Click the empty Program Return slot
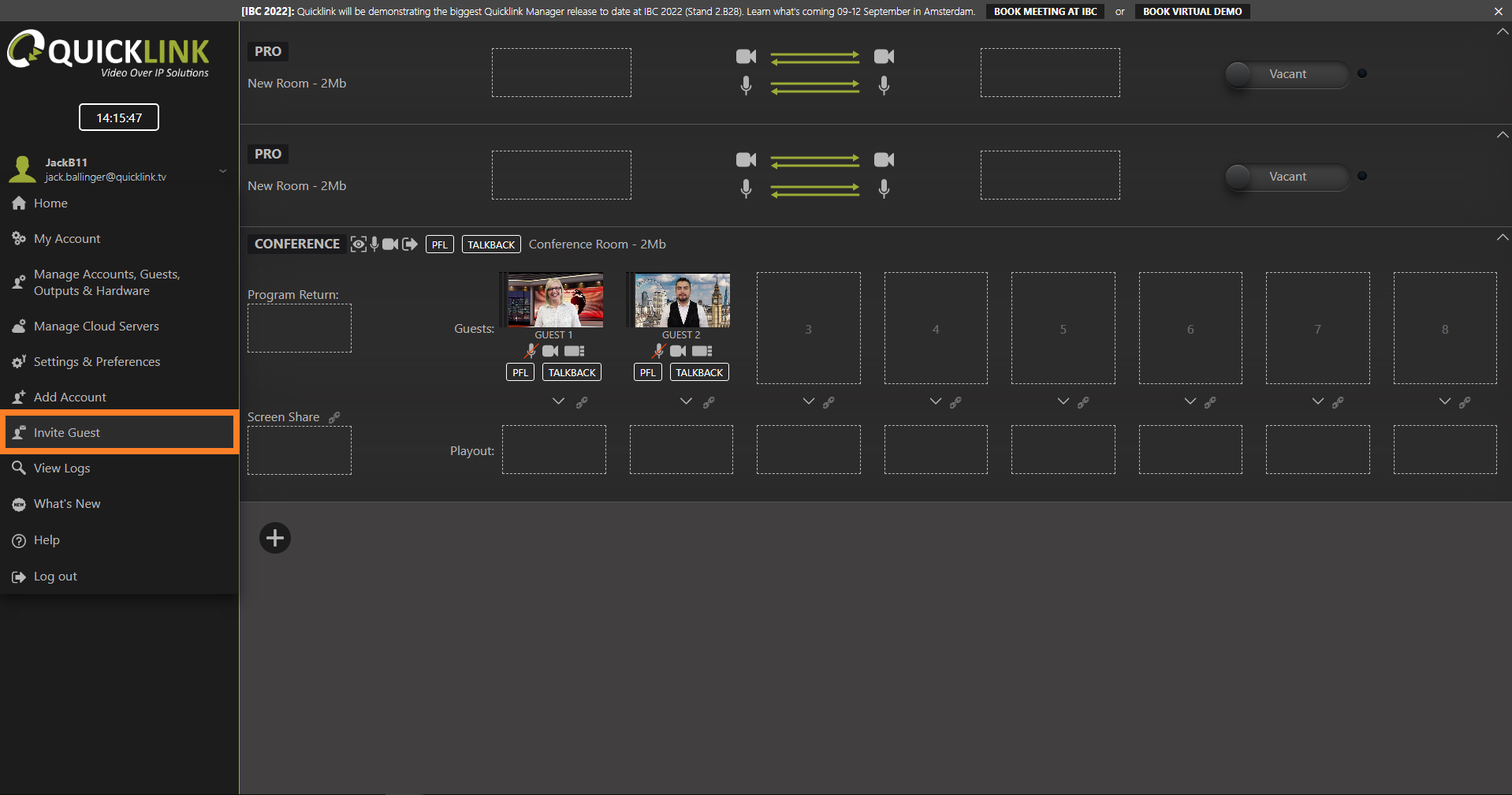Image resolution: width=1512 pixels, height=795 pixels. pos(300,328)
